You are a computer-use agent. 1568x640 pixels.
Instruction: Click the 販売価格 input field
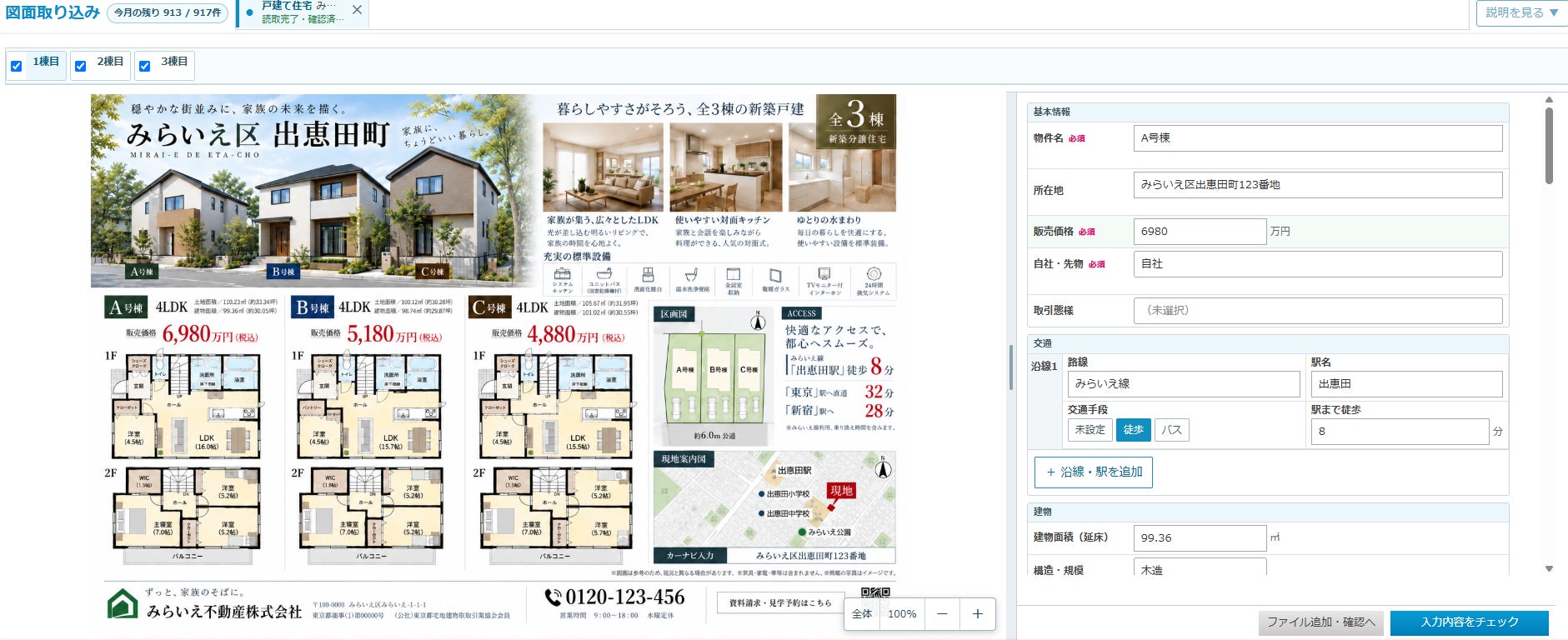pyautogui.click(x=1200, y=232)
